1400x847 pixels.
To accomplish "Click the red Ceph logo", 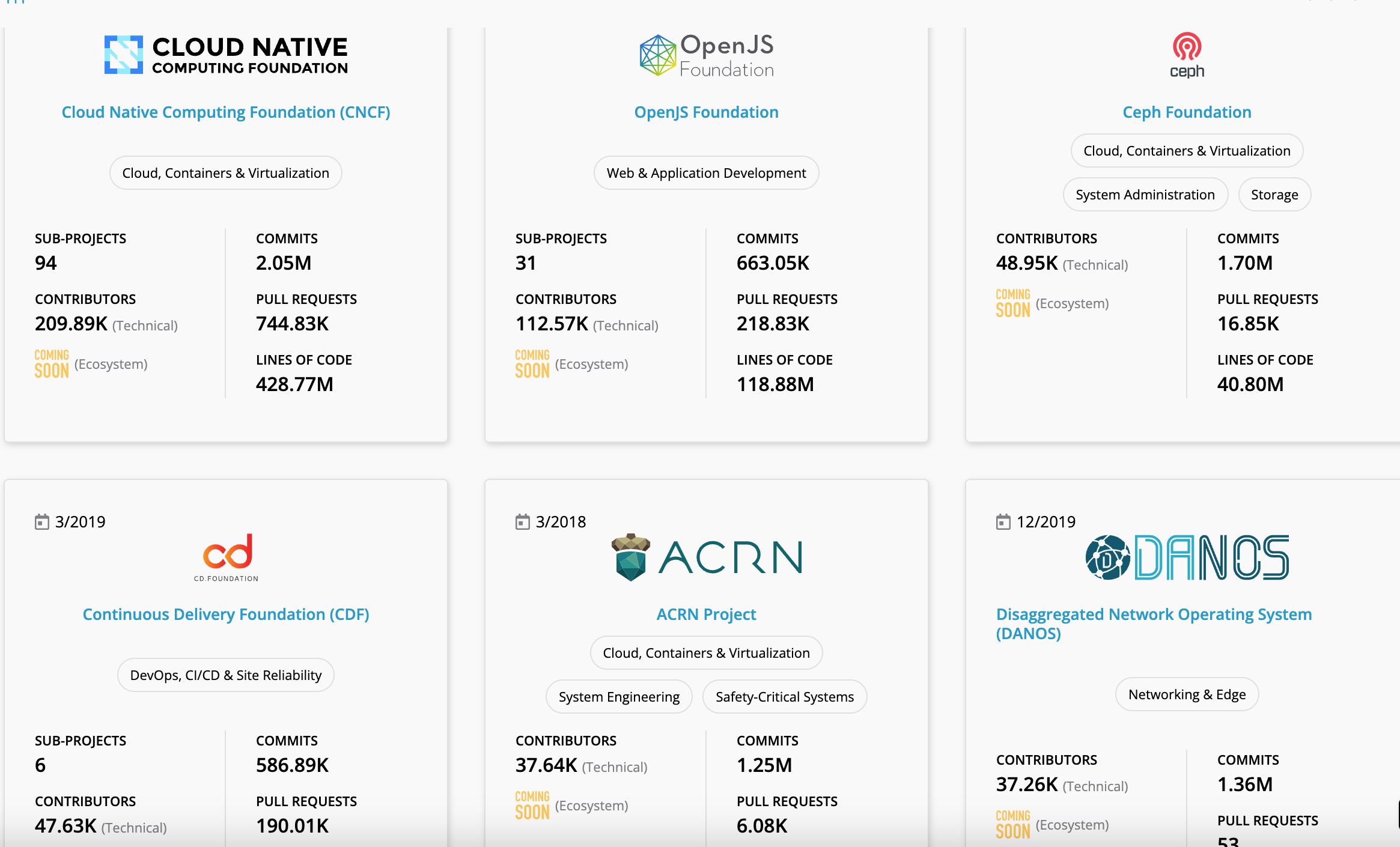I will click(1187, 55).
